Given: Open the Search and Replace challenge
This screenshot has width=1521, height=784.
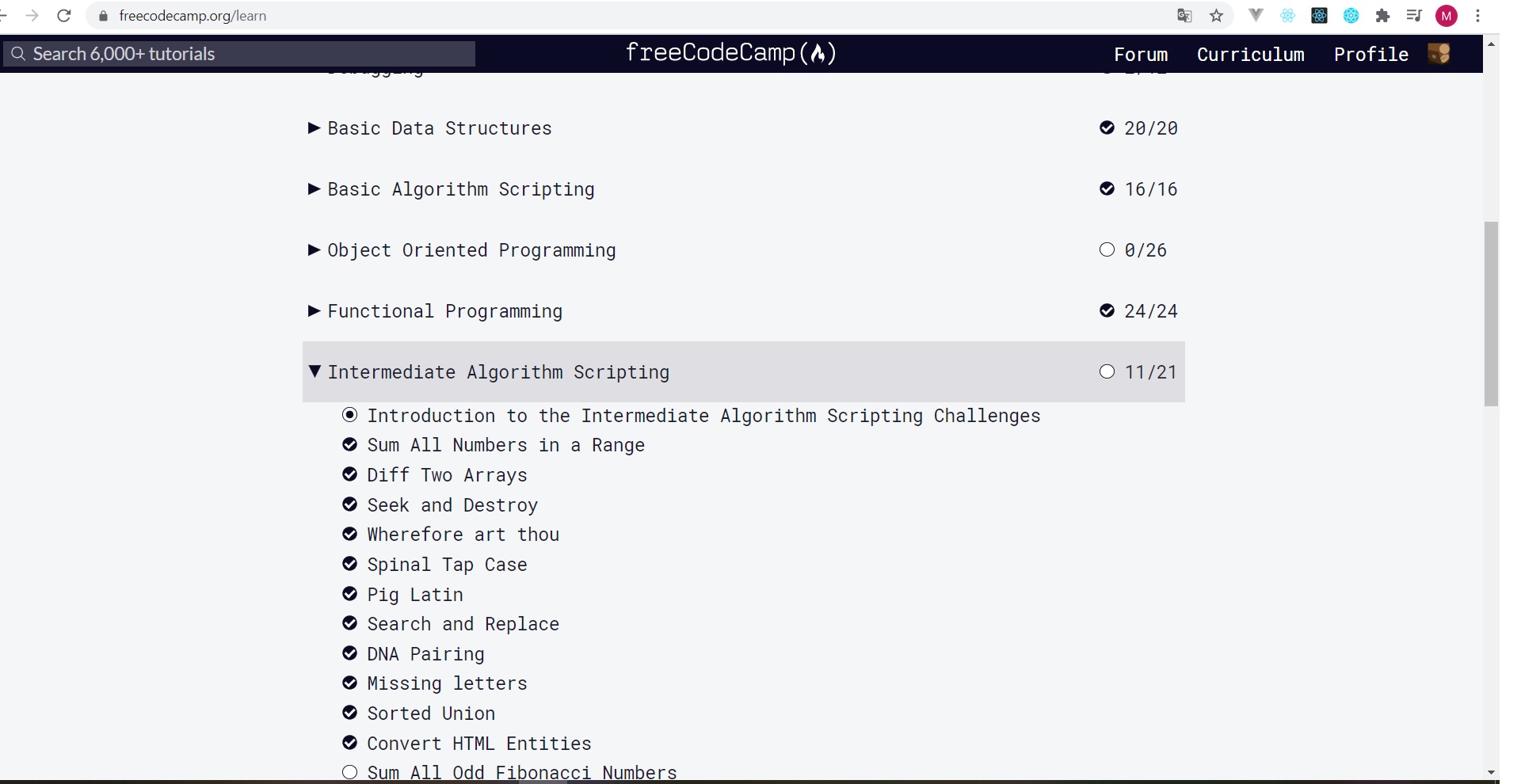Looking at the screenshot, I should [463, 624].
